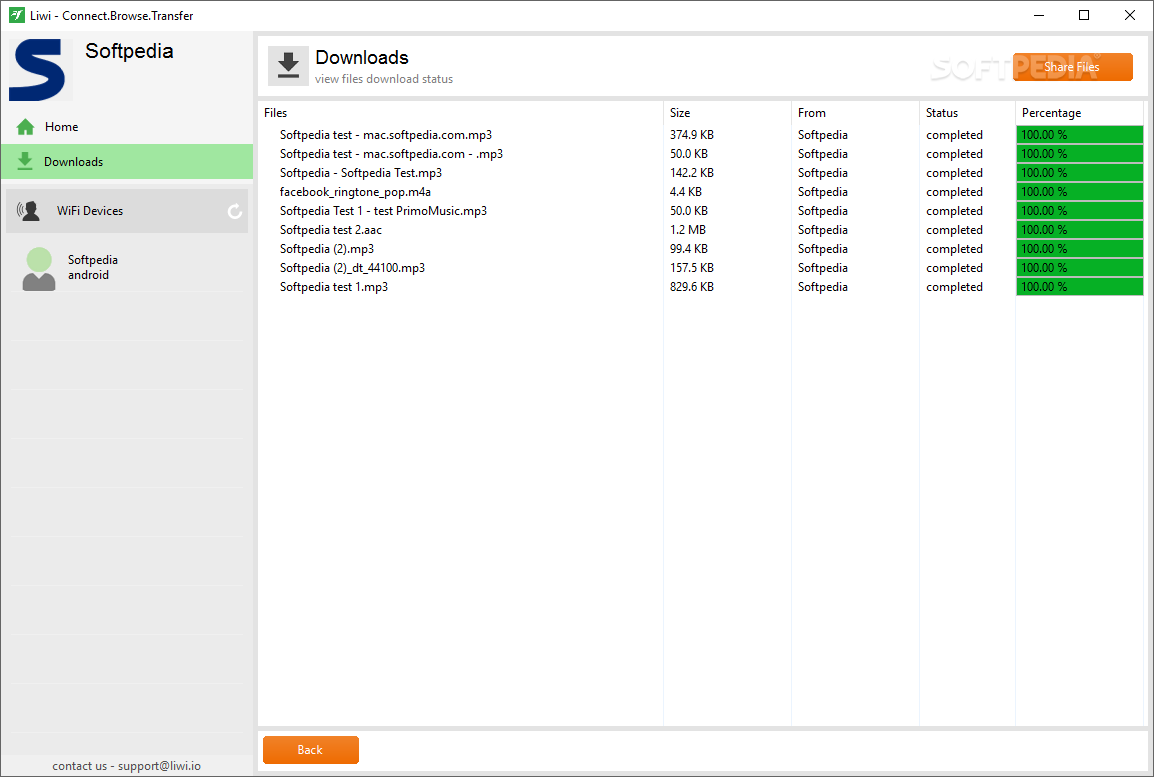
Task: Click the Liwi app icon in title bar
Action: tap(16, 15)
